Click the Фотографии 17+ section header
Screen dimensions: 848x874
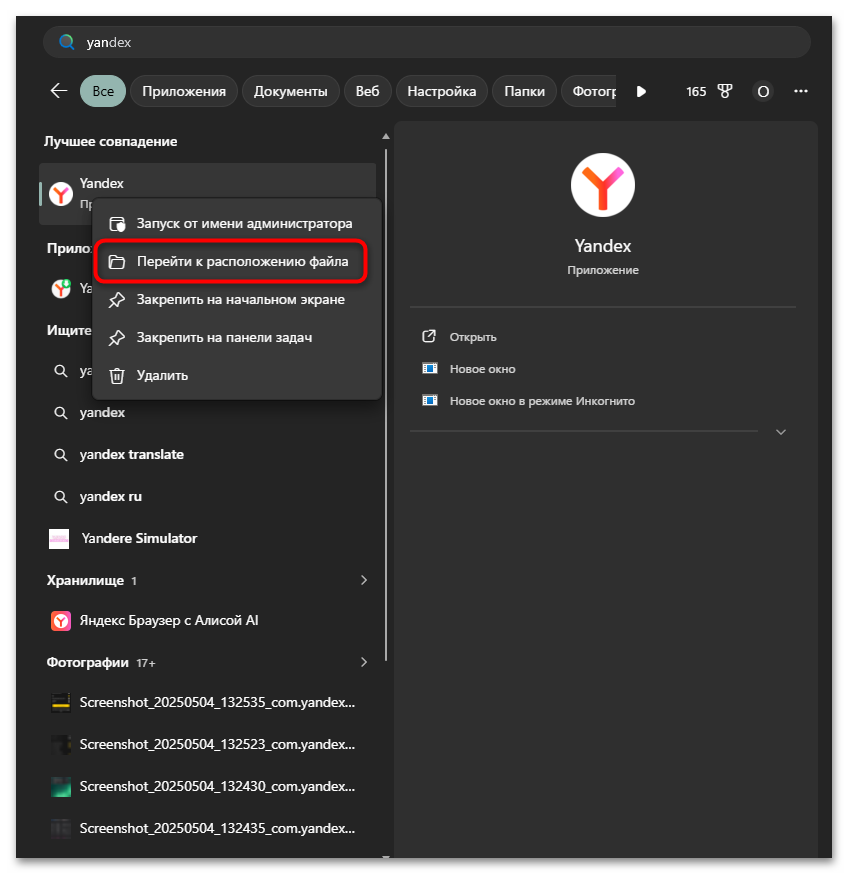[101, 662]
